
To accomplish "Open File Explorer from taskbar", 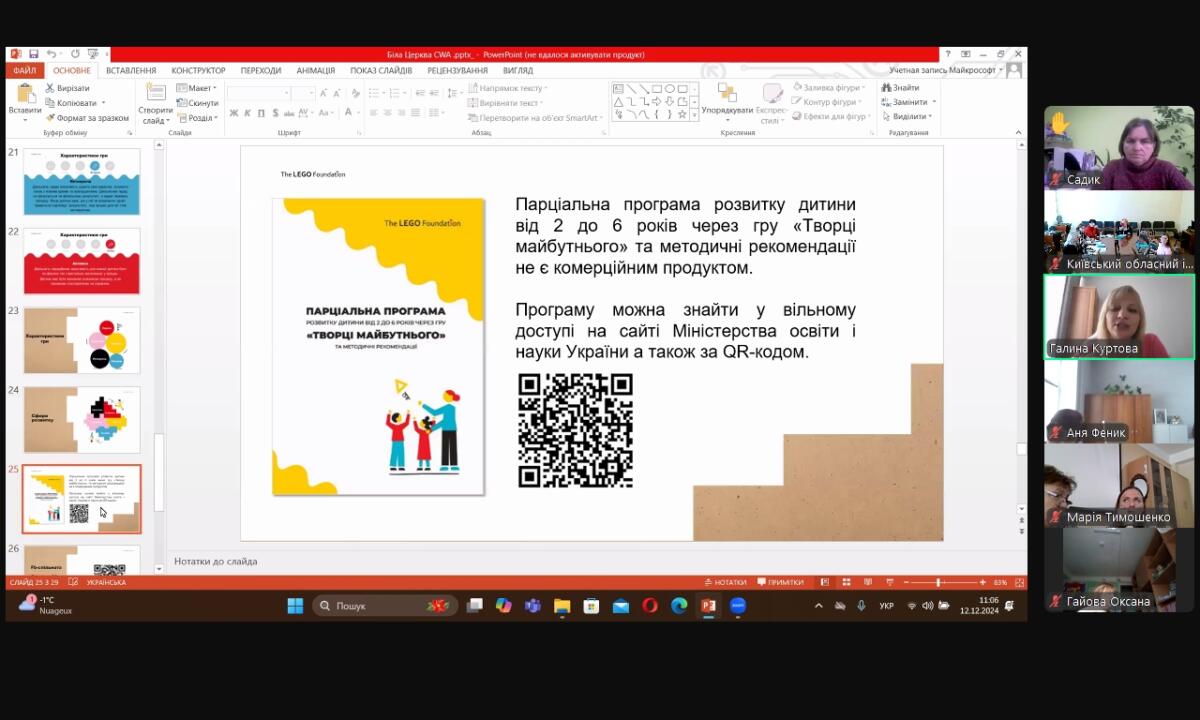I will click(x=562, y=605).
